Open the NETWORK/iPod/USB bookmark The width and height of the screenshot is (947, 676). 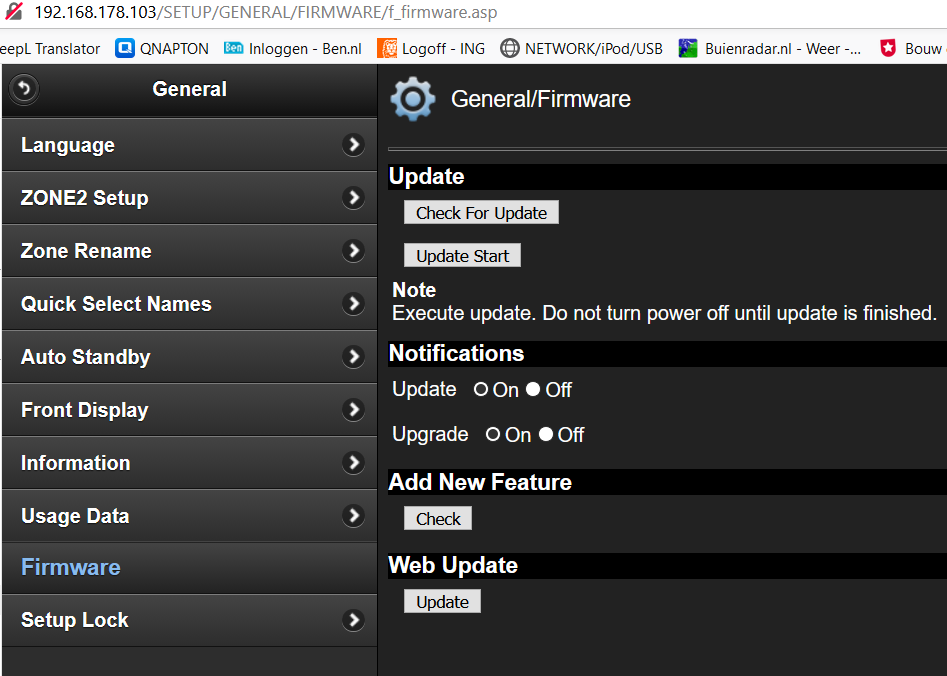pyautogui.click(x=582, y=48)
